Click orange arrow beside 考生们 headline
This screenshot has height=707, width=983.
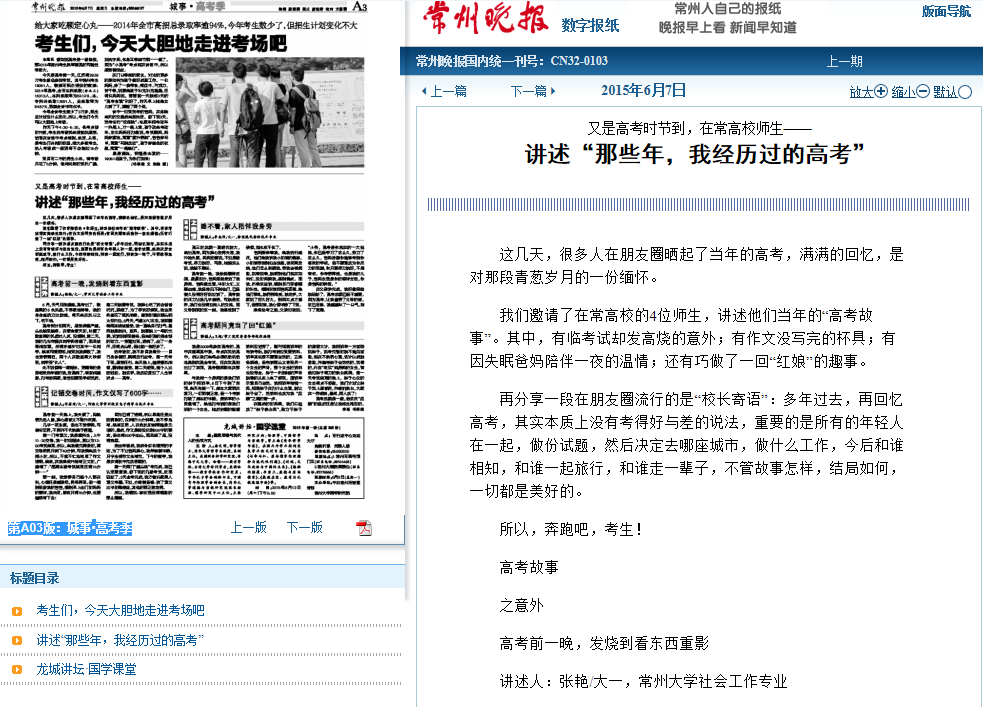pyautogui.click(x=17, y=611)
